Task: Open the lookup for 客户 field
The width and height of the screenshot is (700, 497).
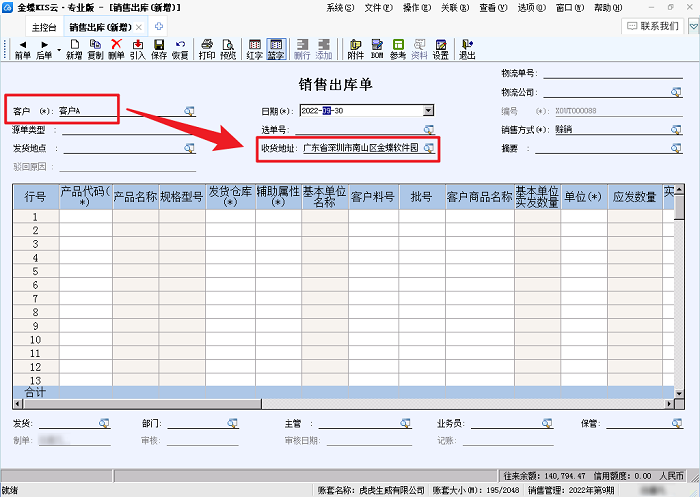Action: (189, 111)
